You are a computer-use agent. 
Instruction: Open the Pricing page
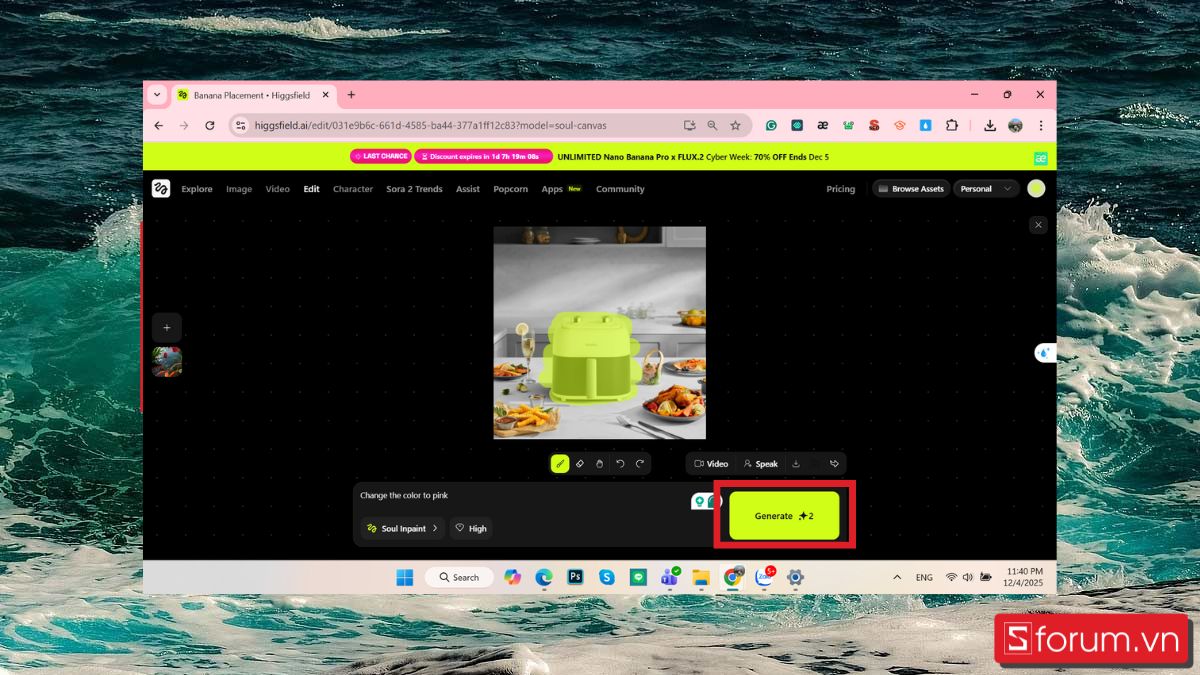[840, 189]
